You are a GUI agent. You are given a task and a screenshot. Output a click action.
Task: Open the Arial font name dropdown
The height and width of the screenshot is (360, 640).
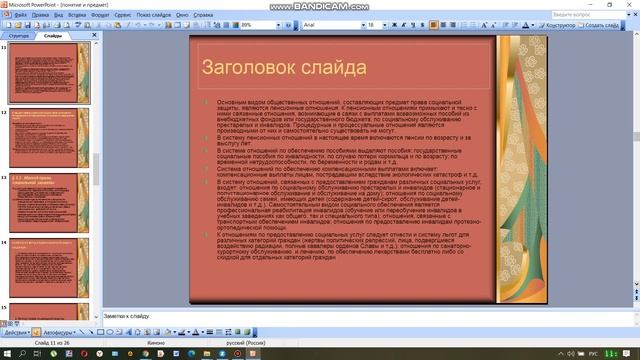(363, 25)
